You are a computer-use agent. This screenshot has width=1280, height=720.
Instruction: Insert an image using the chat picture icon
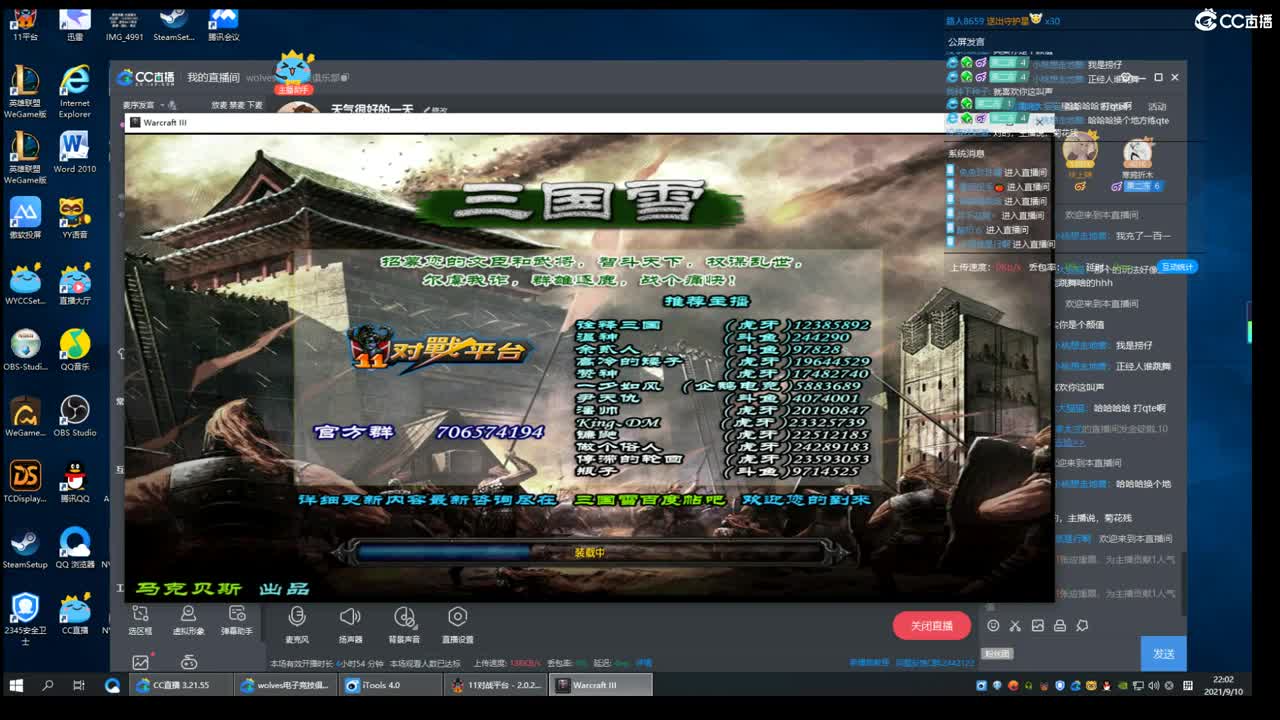1037,626
